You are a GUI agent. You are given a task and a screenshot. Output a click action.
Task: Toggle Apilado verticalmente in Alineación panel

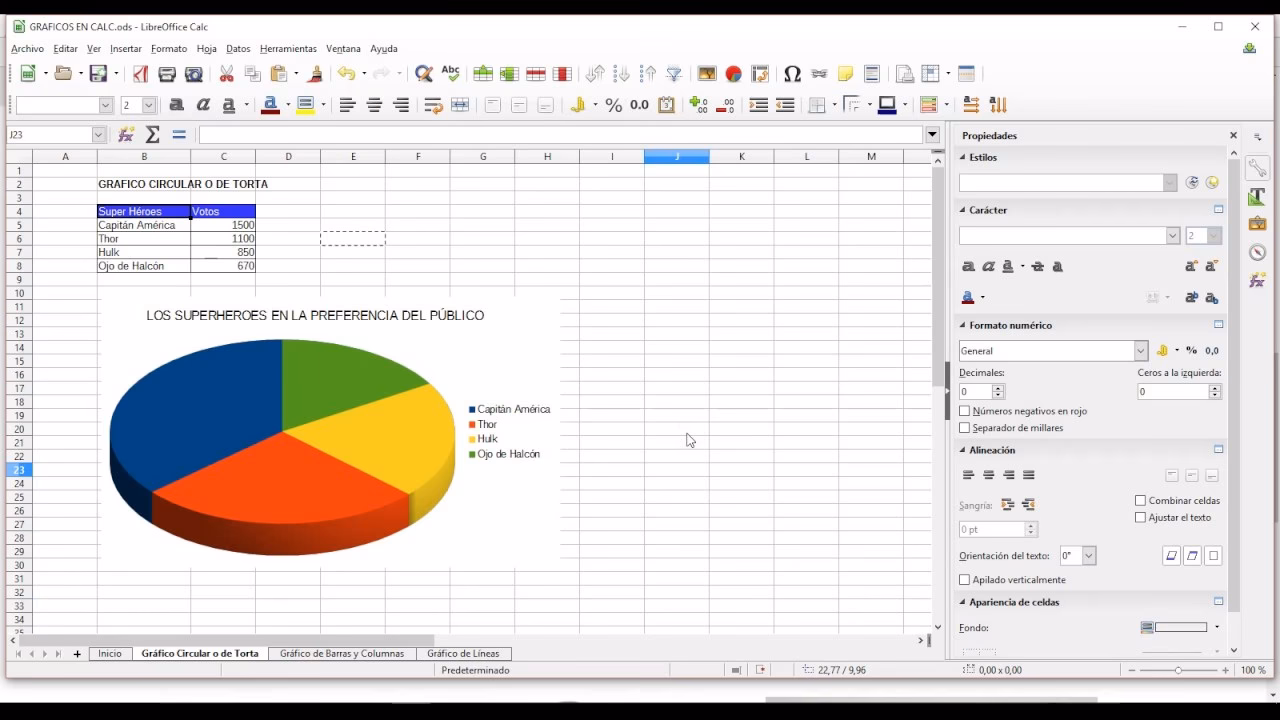(964, 579)
